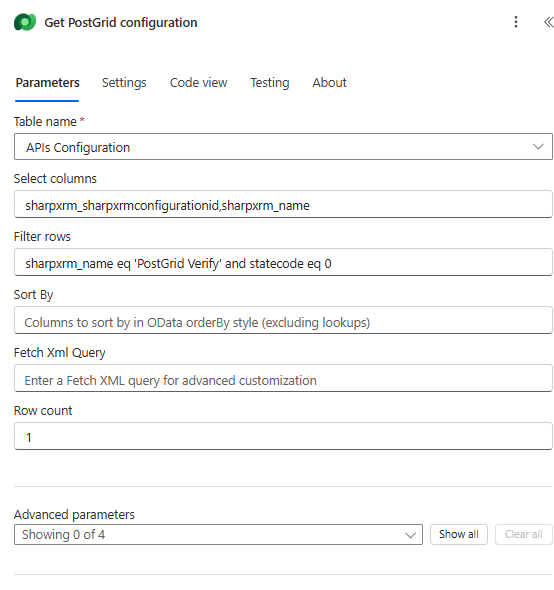Open the three-dot more options menu
The height and width of the screenshot is (590, 554).
click(516, 22)
